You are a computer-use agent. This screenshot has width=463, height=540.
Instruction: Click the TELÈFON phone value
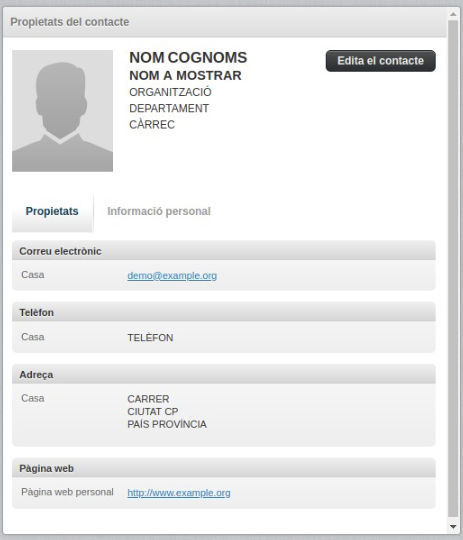150,338
